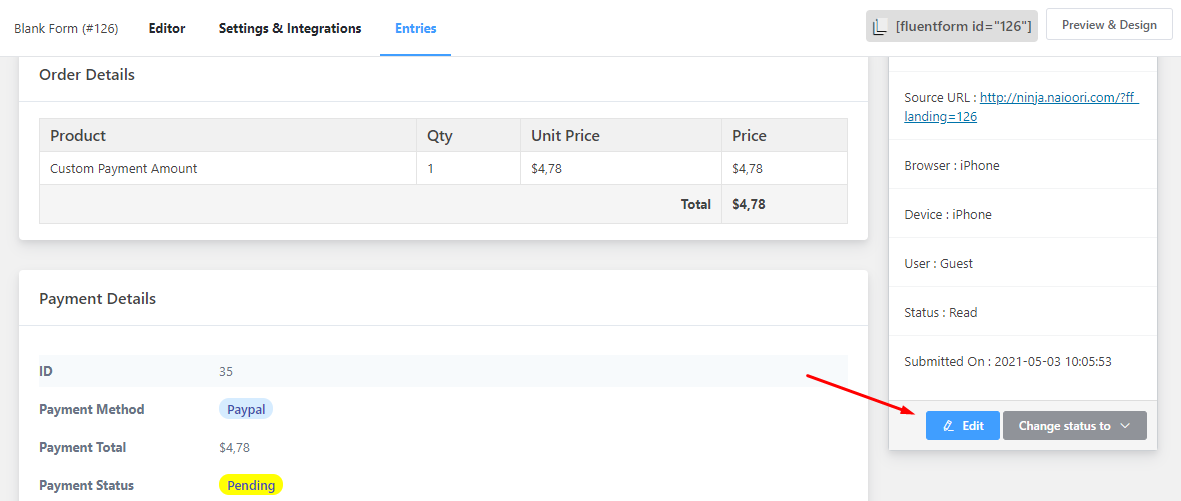The image size is (1181, 501).
Task: Open the Source URL link
Action: (x=1021, y=107)
